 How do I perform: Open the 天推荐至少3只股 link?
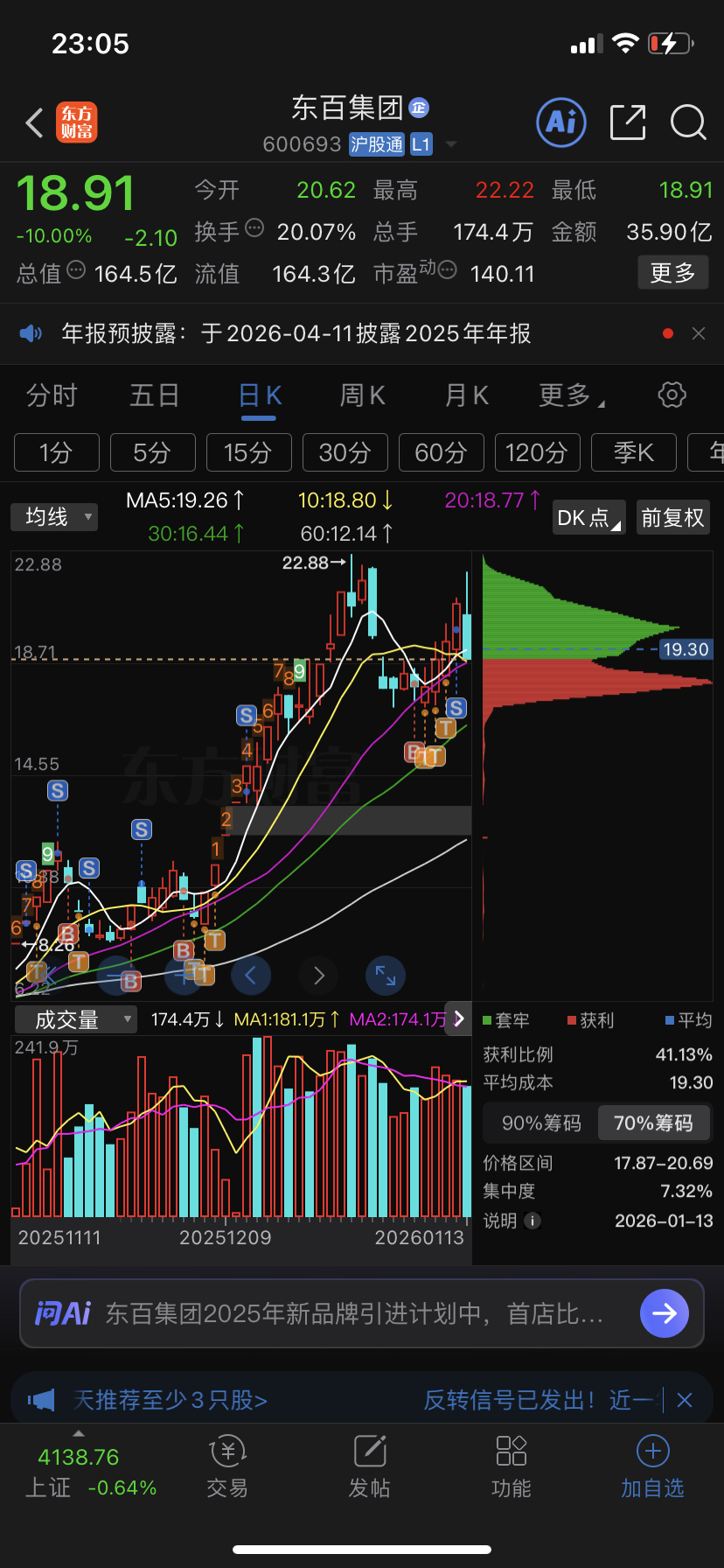(171, 1400)
